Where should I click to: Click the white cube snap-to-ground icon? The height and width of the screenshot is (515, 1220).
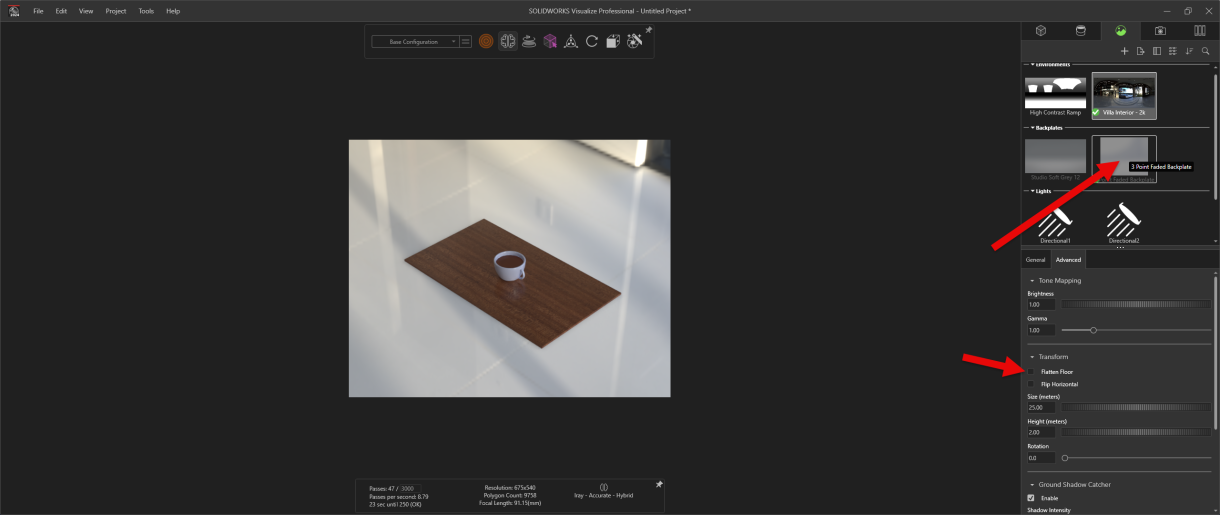(x=613, y=42)
